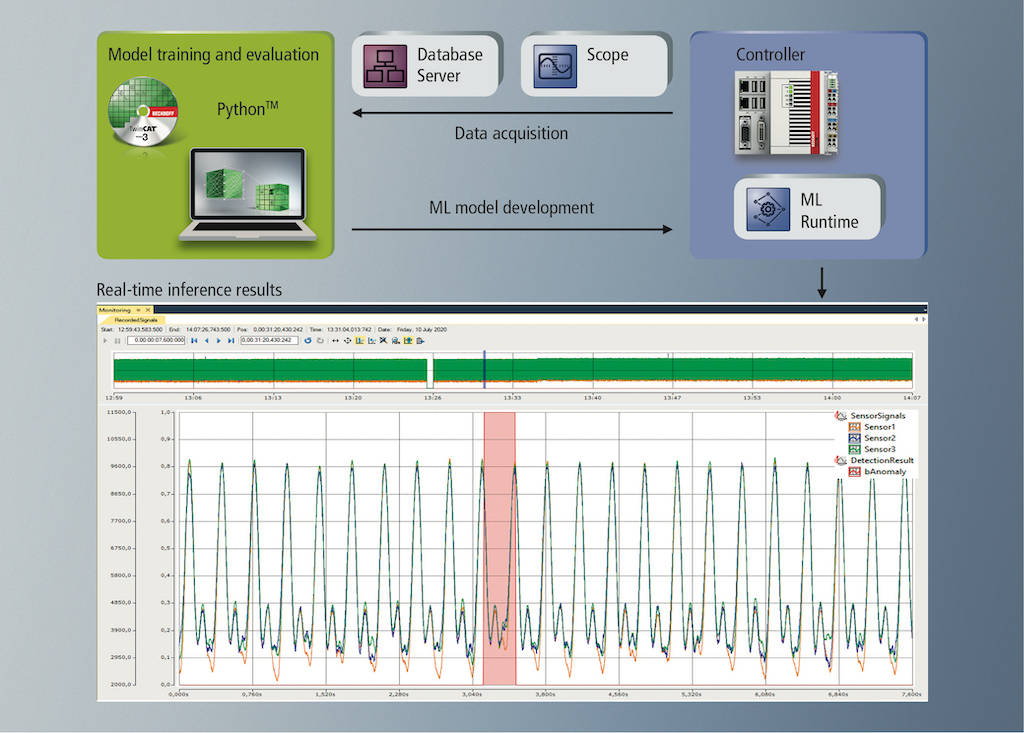Click the blue position marker in overview chart

click(x=485, y=369)
